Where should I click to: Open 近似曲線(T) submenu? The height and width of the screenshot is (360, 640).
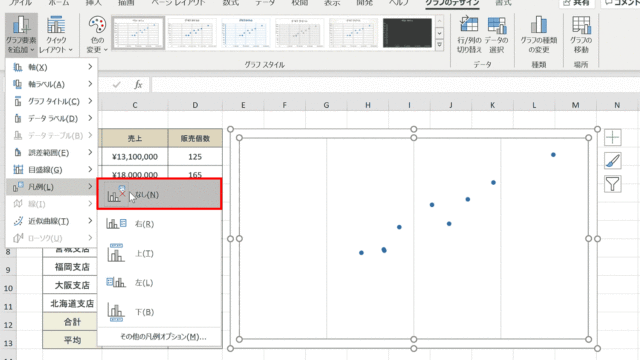tap(52, 221)
